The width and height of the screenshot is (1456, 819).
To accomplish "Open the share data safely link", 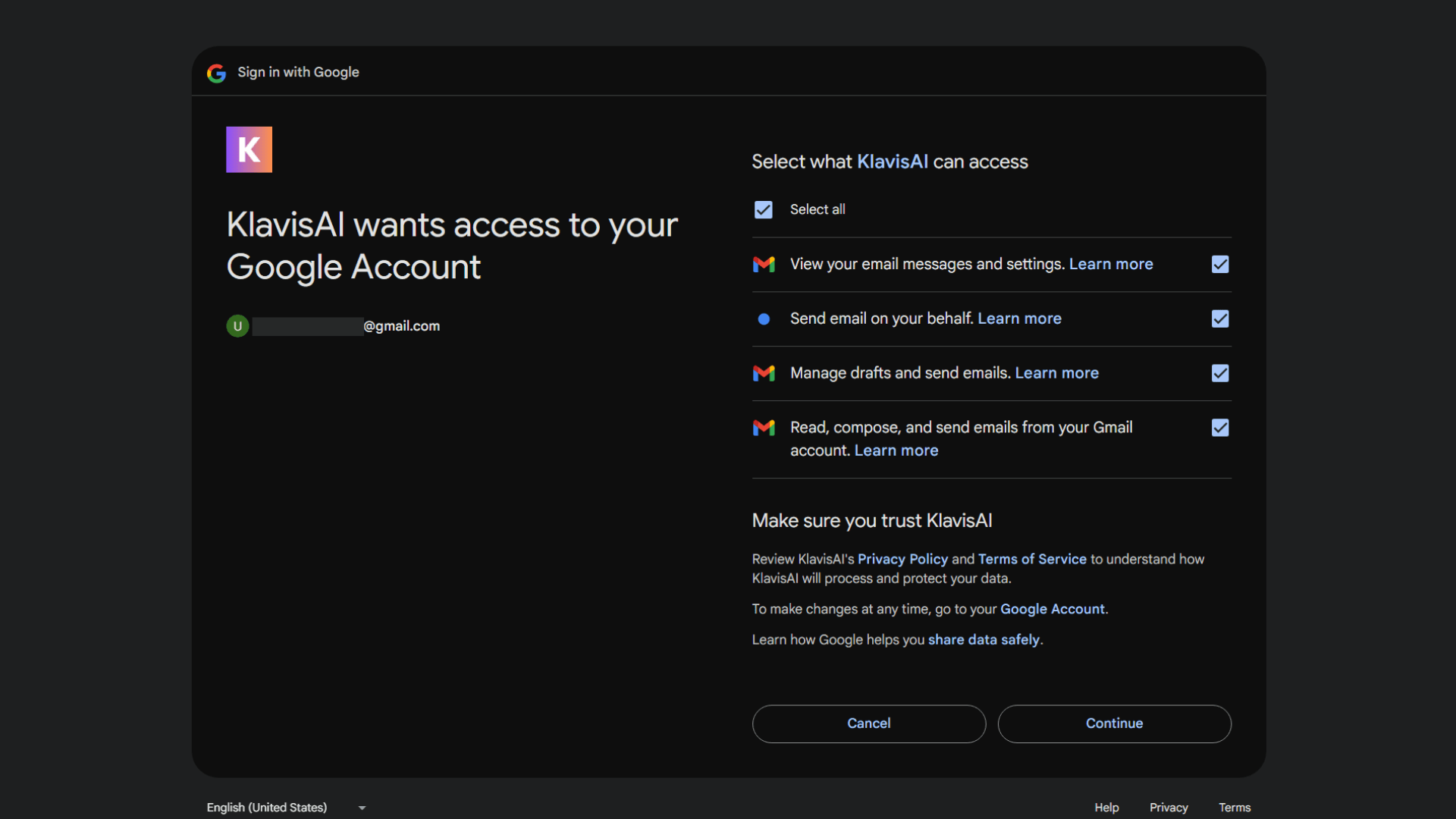I will tap(984, 639).
